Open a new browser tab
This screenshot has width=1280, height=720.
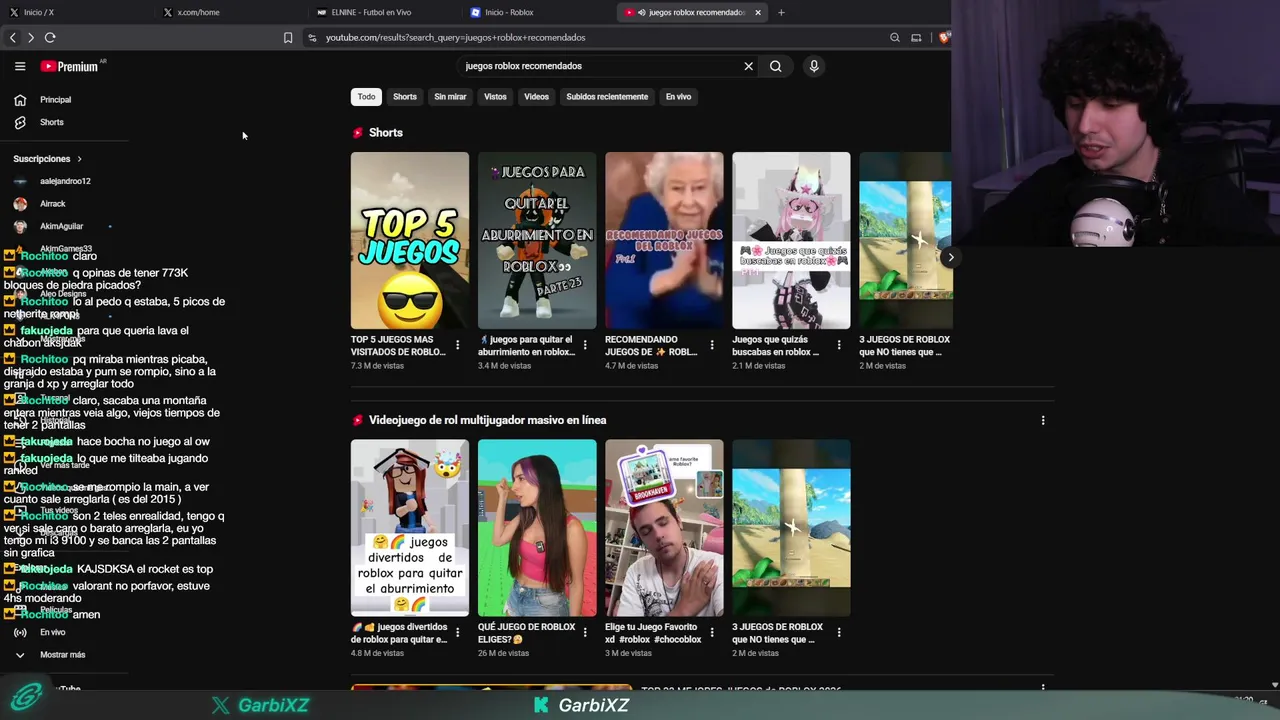(x=781, y=12)
